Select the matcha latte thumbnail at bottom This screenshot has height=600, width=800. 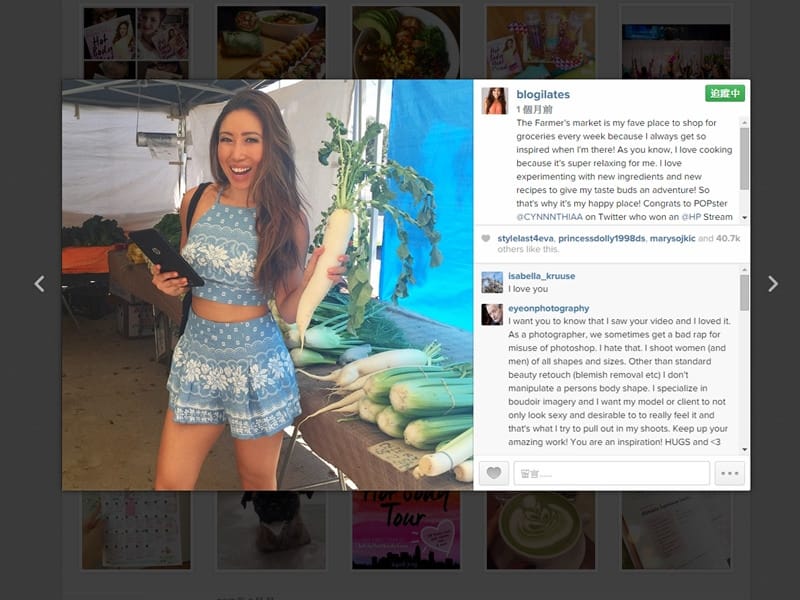pyautogui.click(x=540, y=530)
